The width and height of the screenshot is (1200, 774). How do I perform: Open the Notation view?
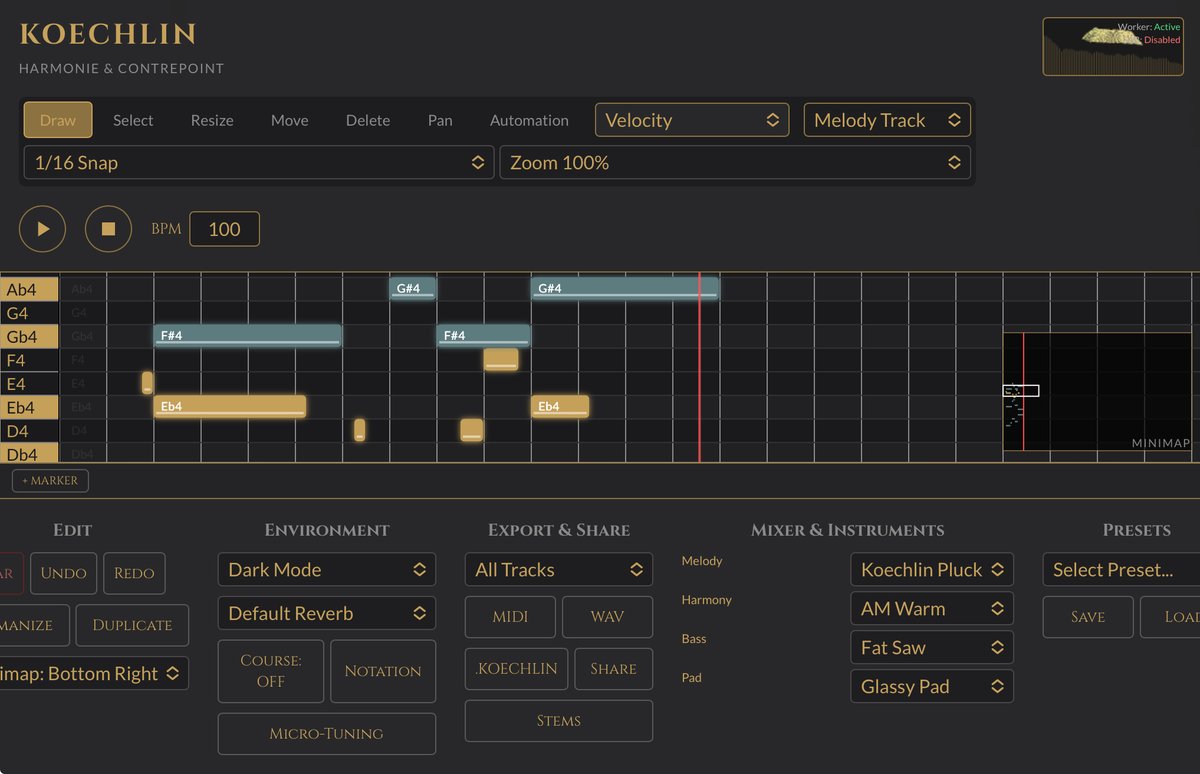click(x=383, y=671)
